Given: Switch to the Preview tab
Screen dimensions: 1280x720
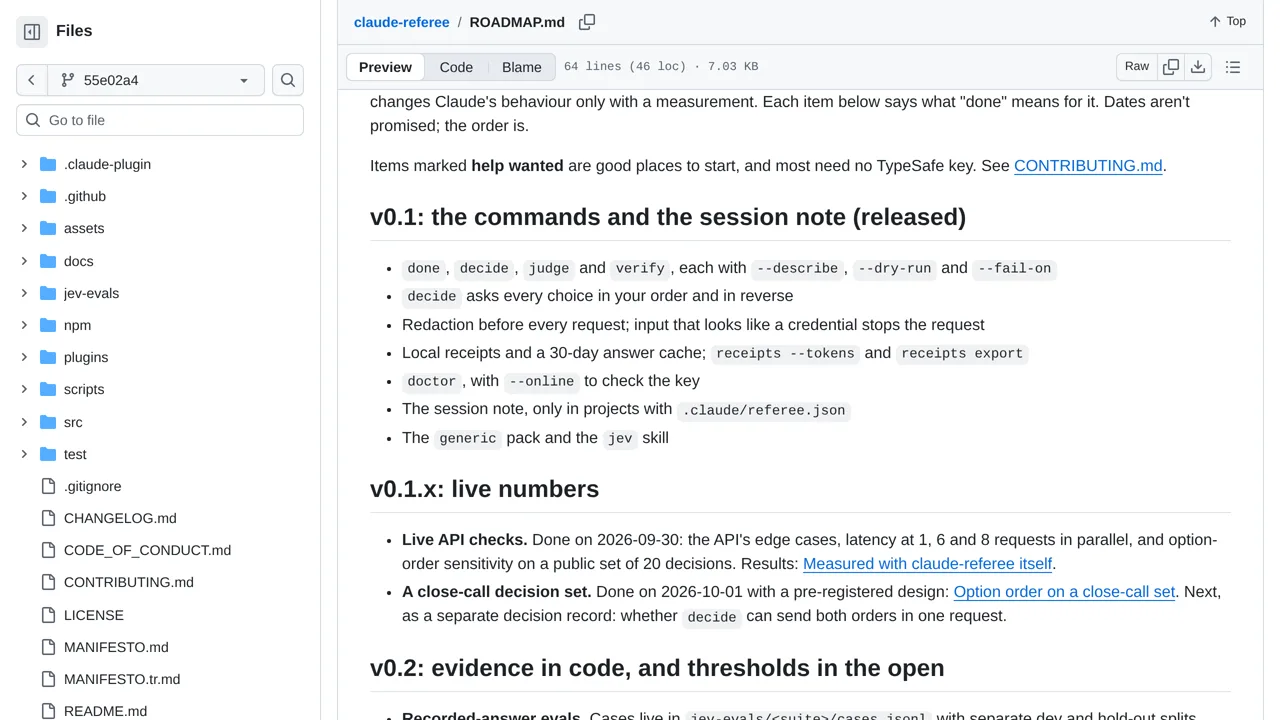Looking at the screenshot, I should [x=385, y=67].
